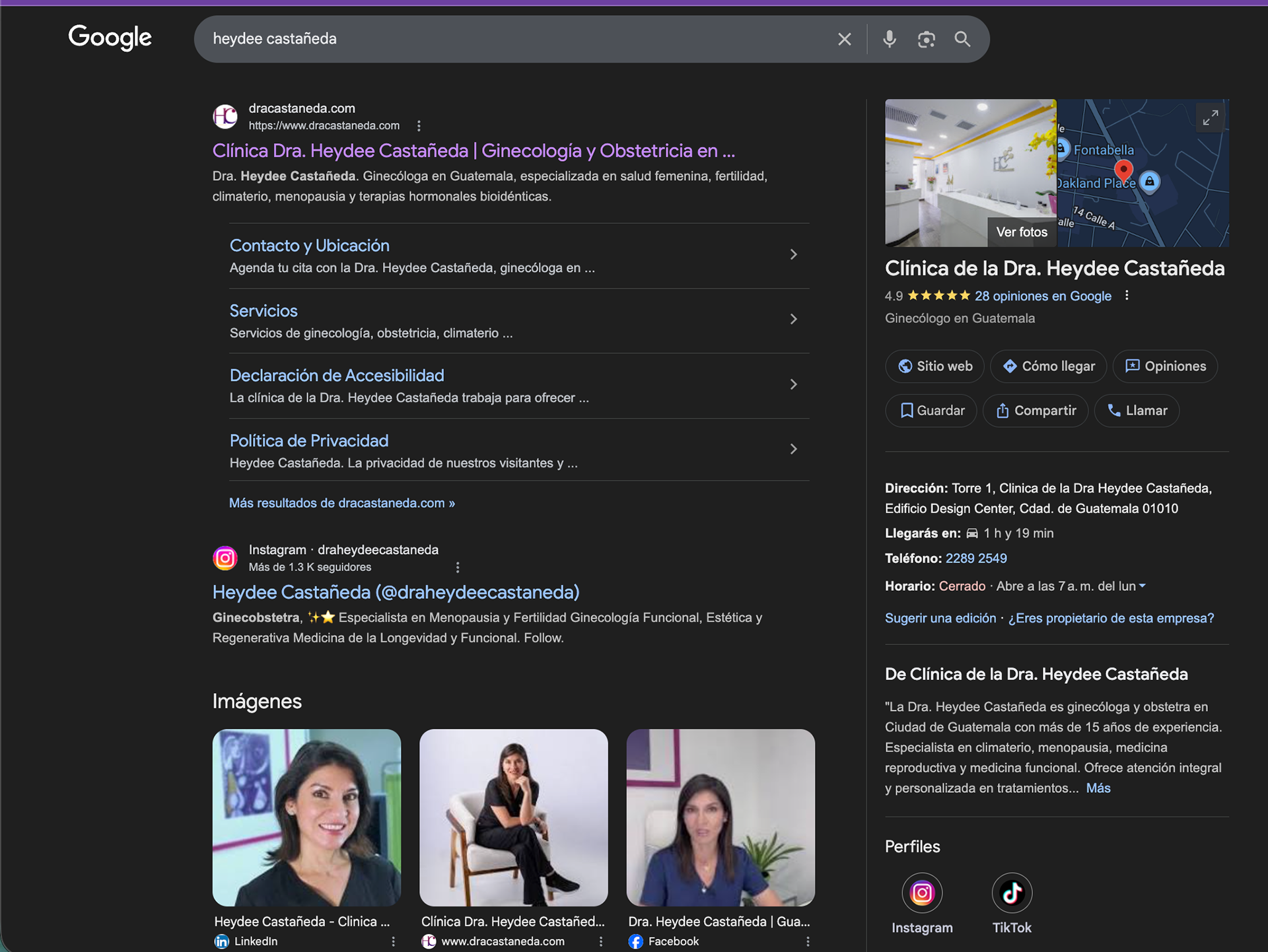Expand the map with the fullscreen icon

point(1210,118)
